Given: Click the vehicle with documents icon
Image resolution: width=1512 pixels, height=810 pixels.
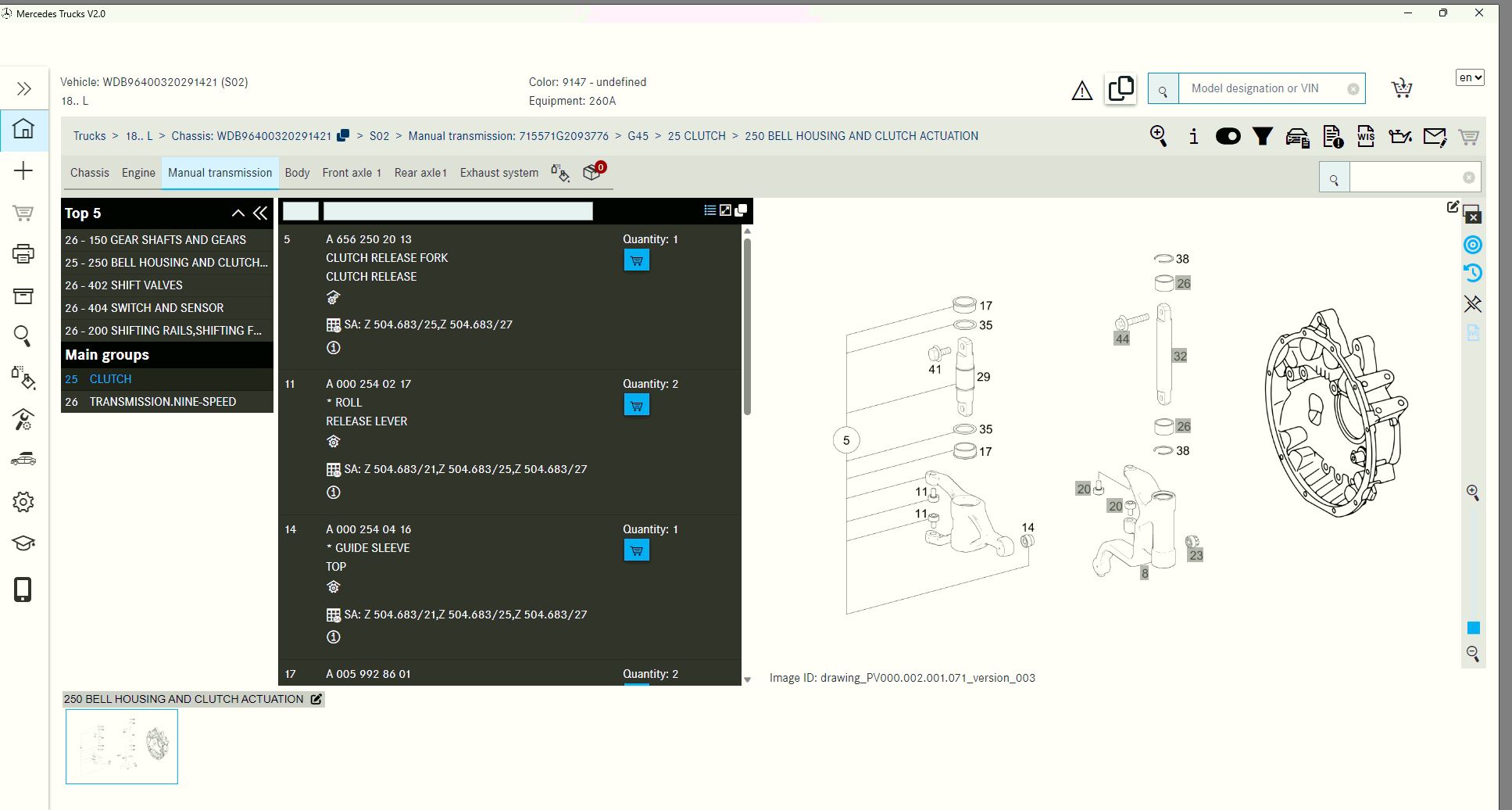Looking at the screenshot, I should pyautogui.click(x=1297, y=135).
